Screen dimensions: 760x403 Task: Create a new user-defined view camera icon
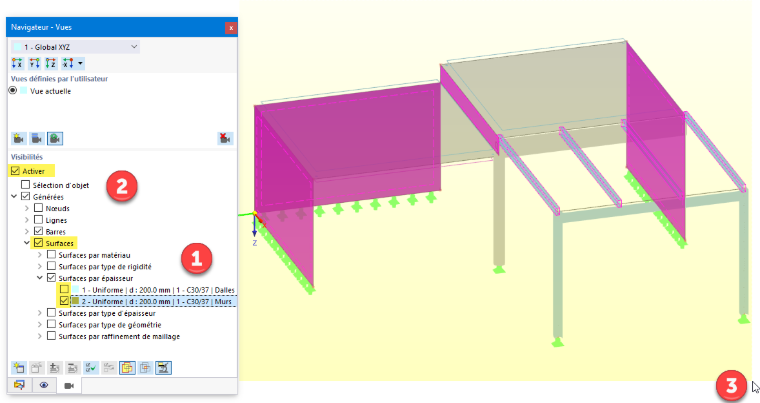pyautogui.click(x=18, y=139)
